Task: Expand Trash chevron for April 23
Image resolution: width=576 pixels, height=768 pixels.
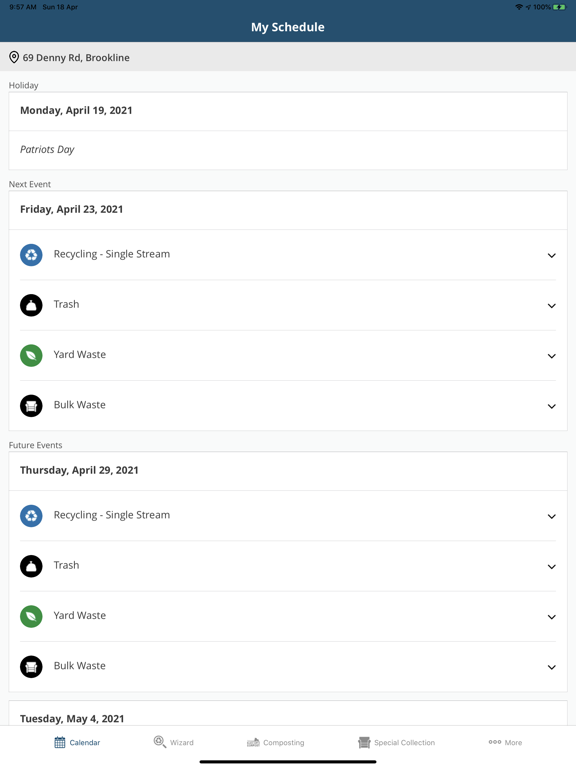Action: tap(552, 306)
